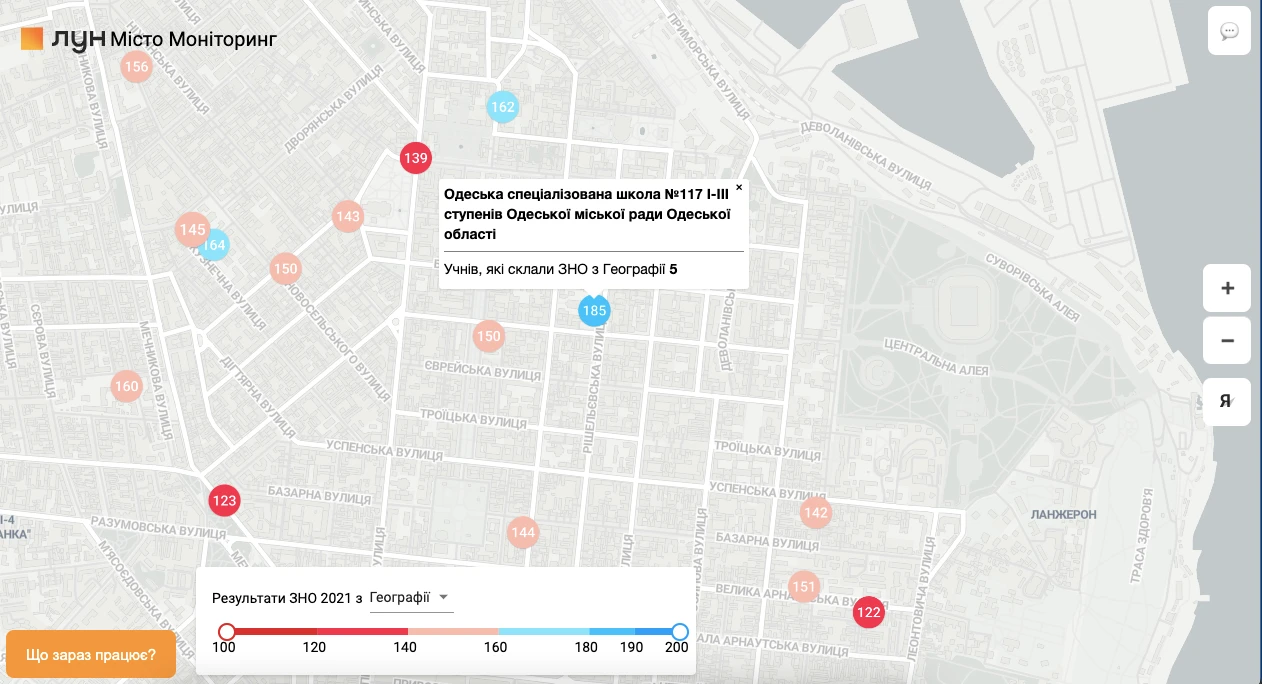This screenshot has width=1262, height=684.
Task: Click the slider's right handle at 200
Action: (x=680, y=631)
